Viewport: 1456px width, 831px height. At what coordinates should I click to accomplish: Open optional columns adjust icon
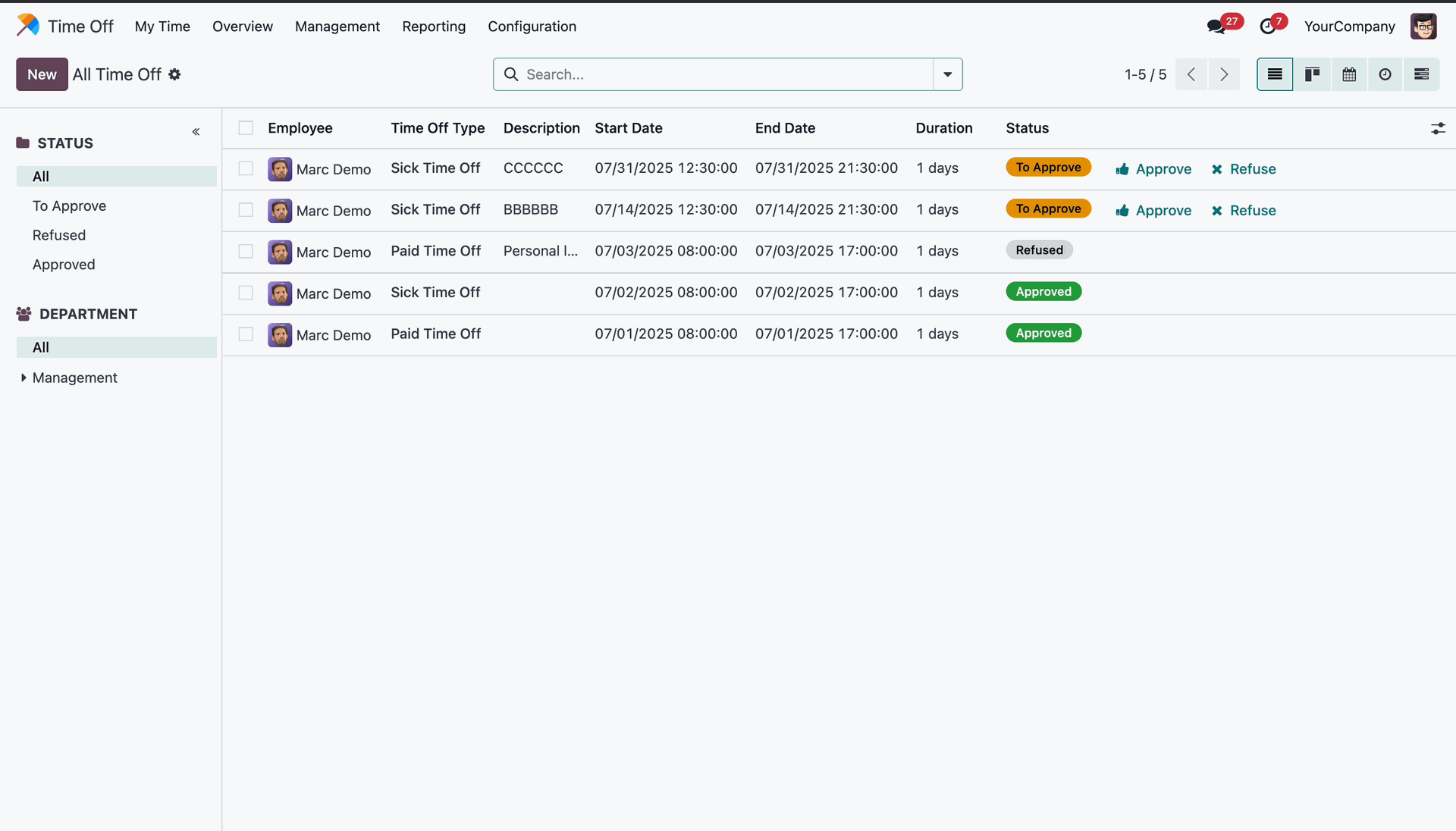1438,128
